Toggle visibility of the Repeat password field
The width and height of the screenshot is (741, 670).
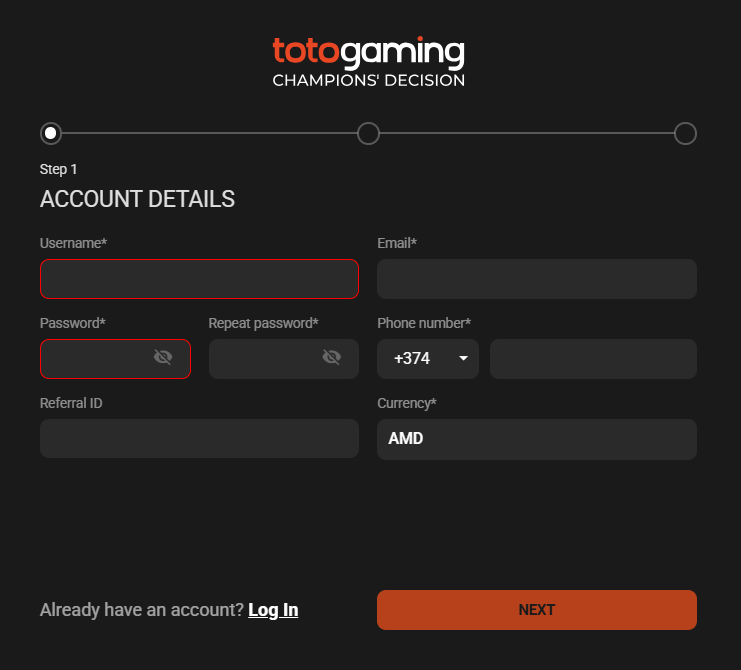point(332,358)
